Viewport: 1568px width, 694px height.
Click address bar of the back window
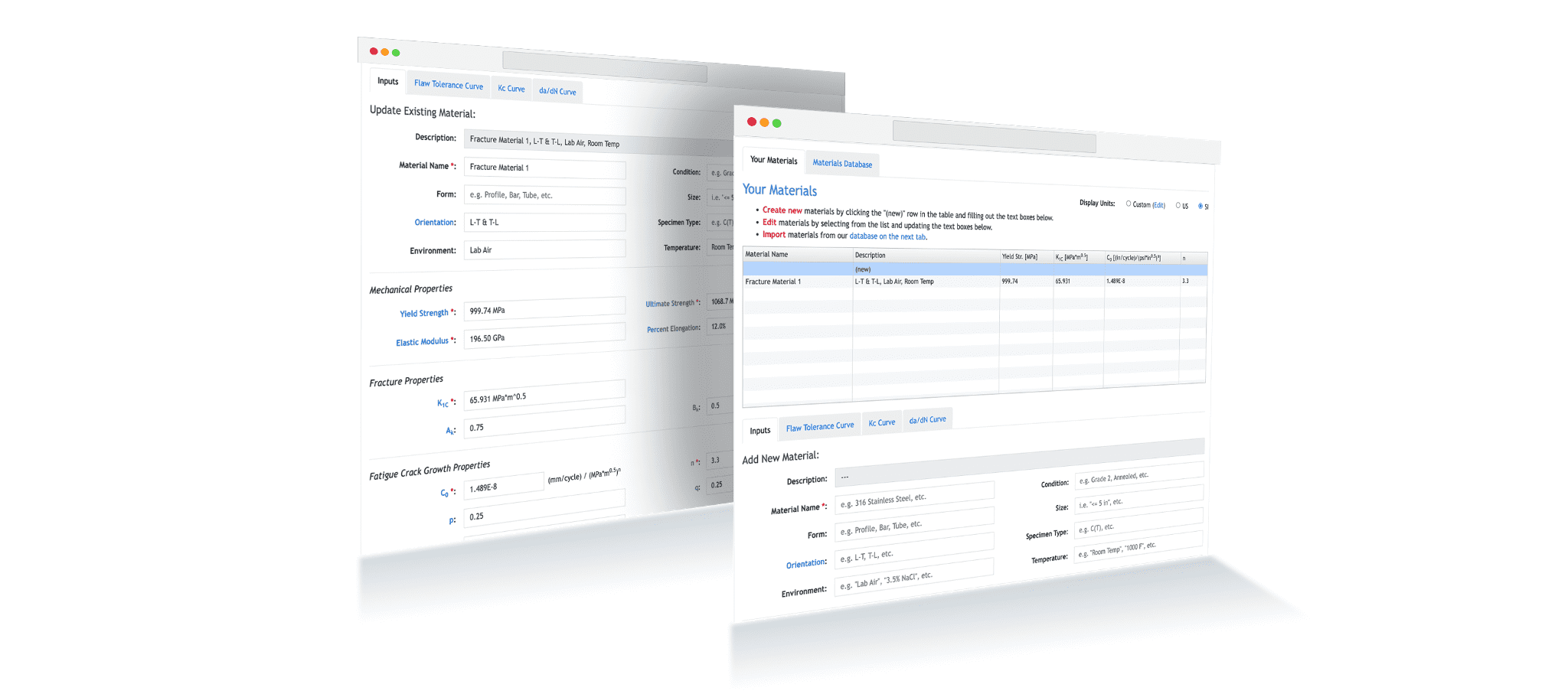604,67
